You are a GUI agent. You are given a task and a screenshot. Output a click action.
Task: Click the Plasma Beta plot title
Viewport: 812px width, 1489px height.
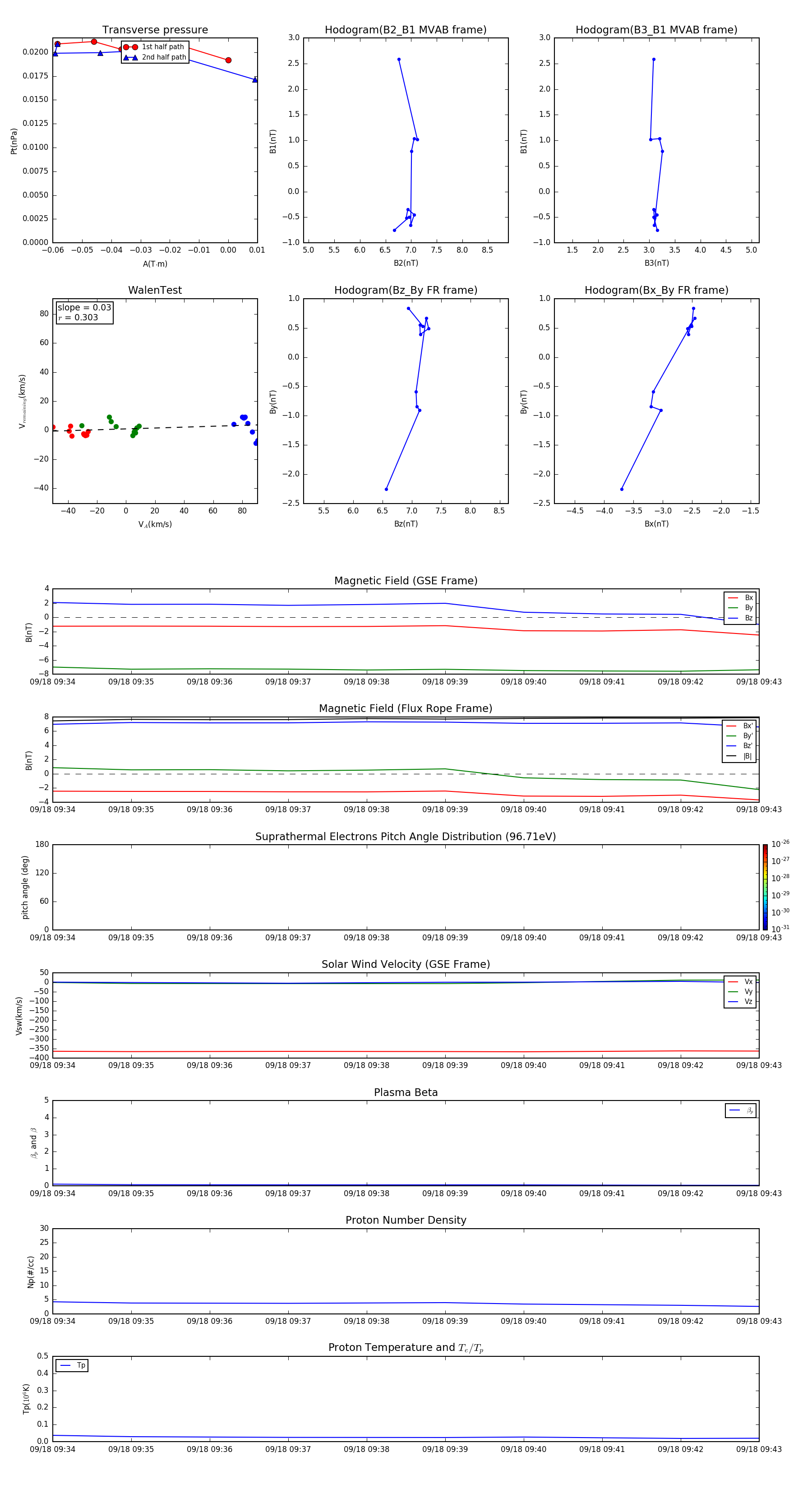pos(406,1092)
